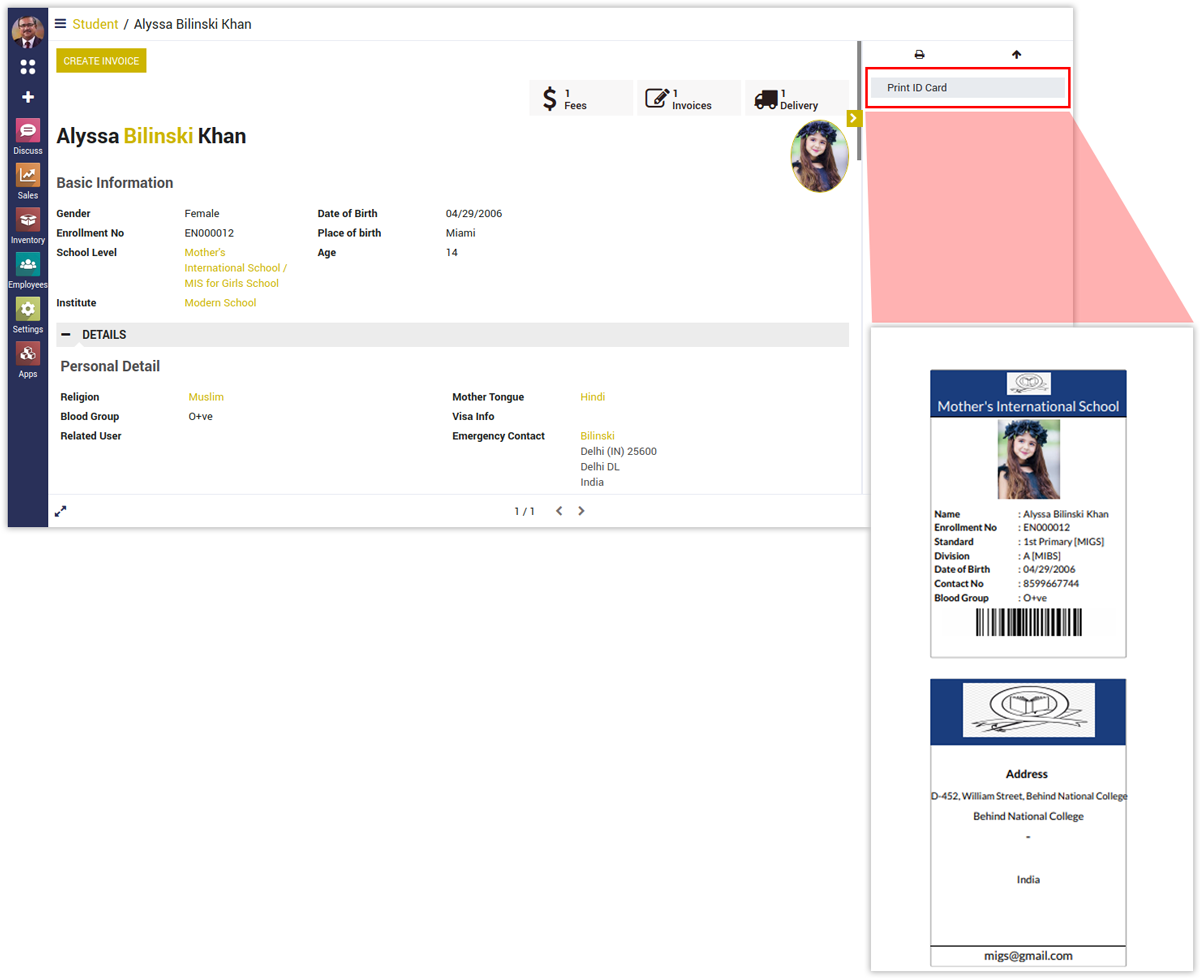The image size is (1200, 978).
Task: Go to Student breadcrumb
Action: 95,24
